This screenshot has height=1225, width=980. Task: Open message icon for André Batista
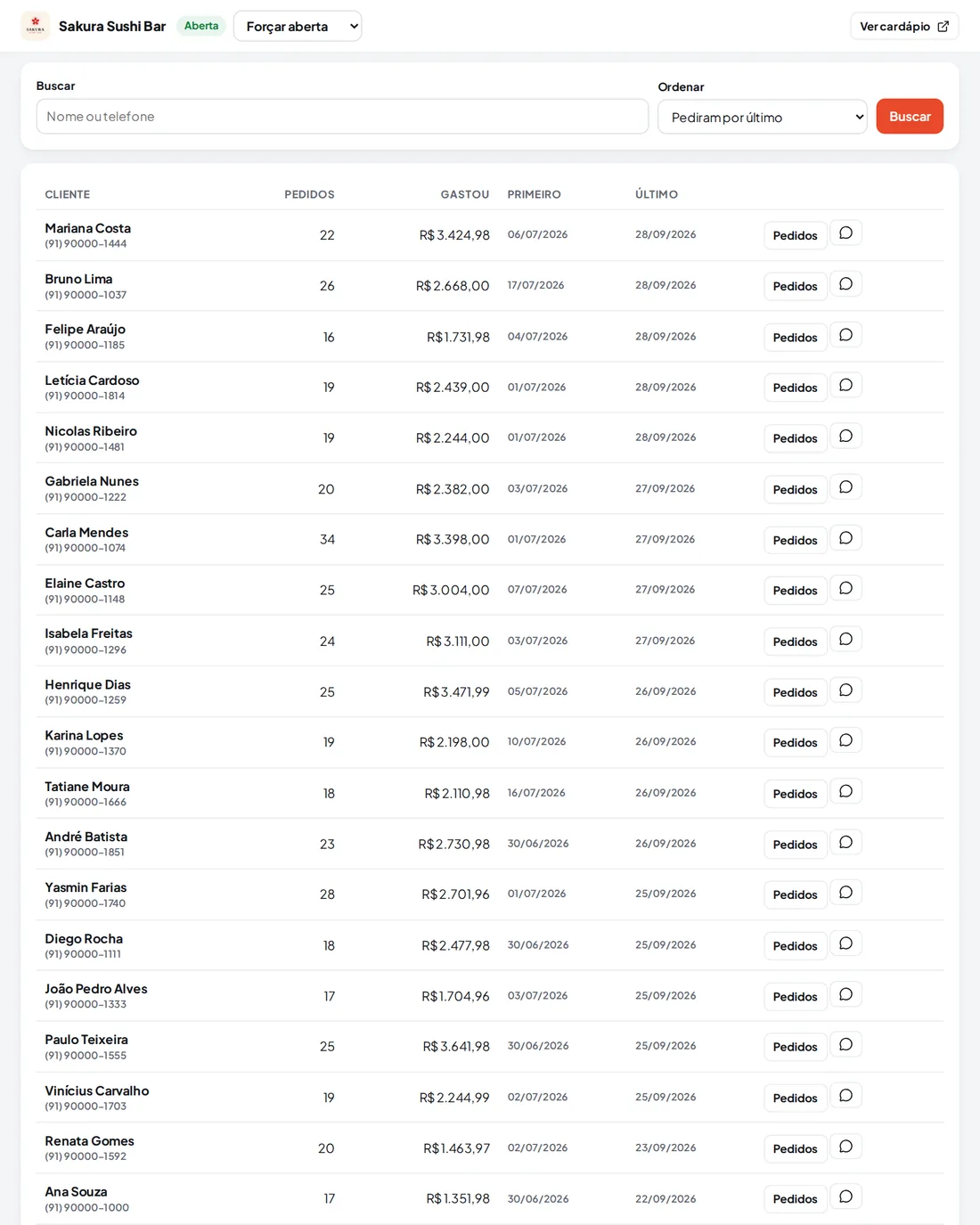845,842
